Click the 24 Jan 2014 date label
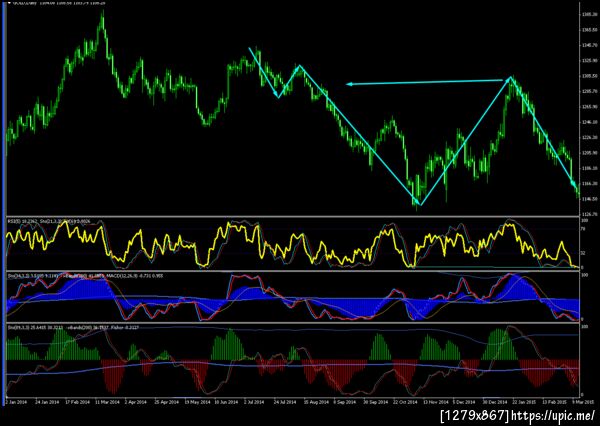The width and height of the screenshot is (600, 426). [x=47, y=402]
